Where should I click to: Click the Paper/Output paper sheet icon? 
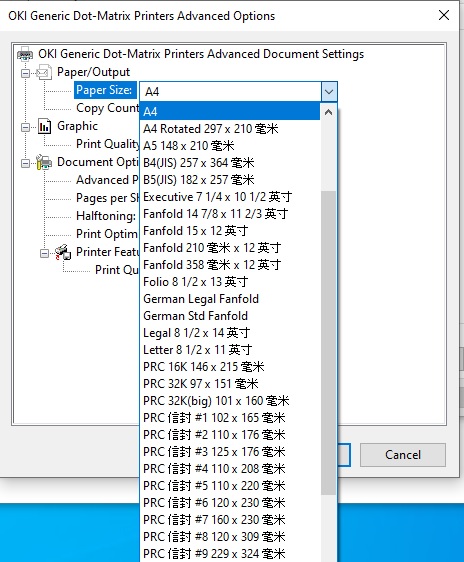click(x=44, y=72)
